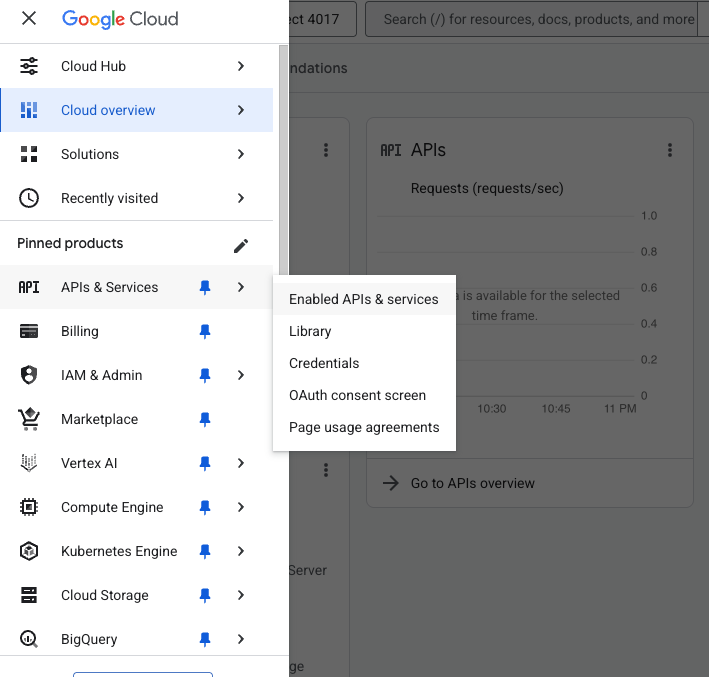Expand the Compute Engine submenu chevron

[241, 507]
